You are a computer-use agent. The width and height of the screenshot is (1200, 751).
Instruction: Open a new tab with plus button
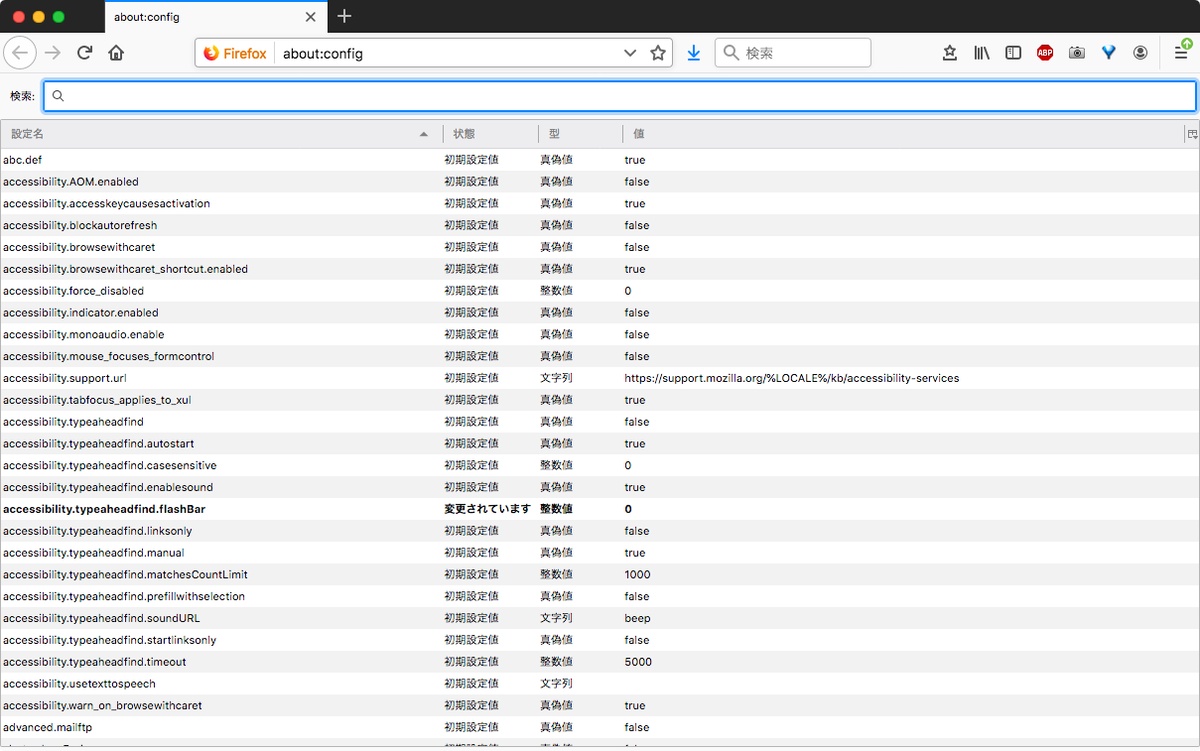344,16
